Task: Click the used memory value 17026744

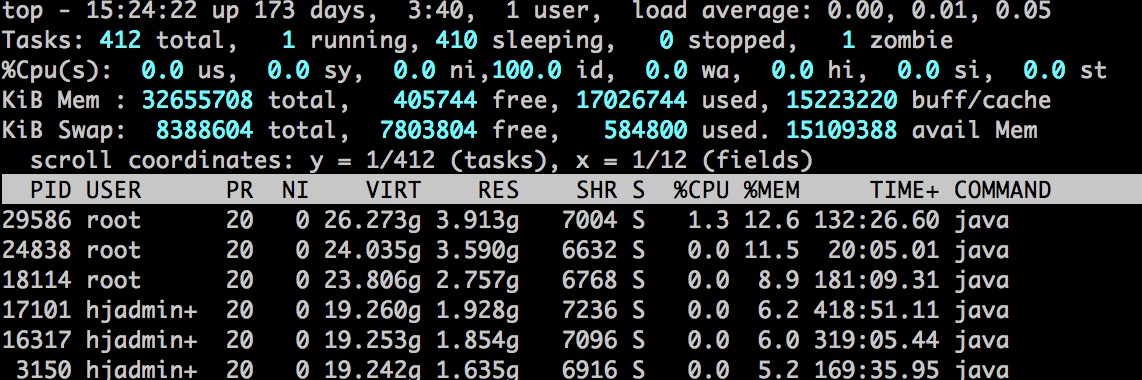Action: 631,100
